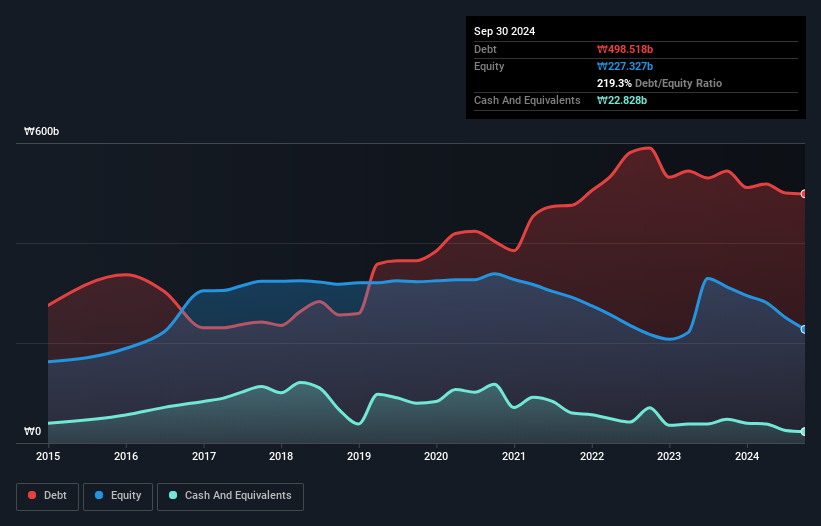Click the Equity row label in tooltip
This screenshot has width=821, height=526.
489,66
